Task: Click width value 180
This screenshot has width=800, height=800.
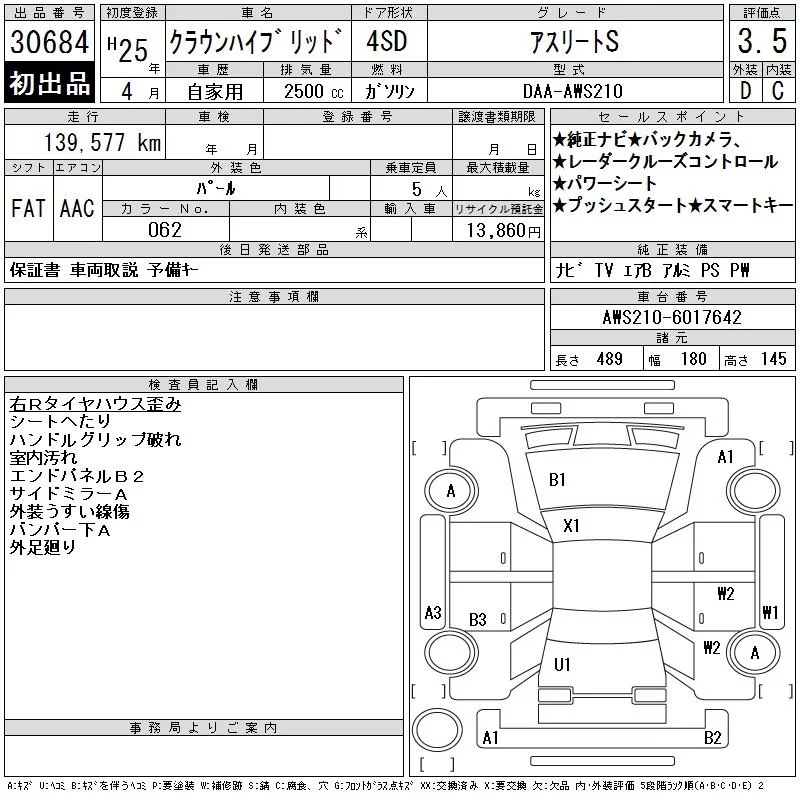Action: (x=693, y=359)
